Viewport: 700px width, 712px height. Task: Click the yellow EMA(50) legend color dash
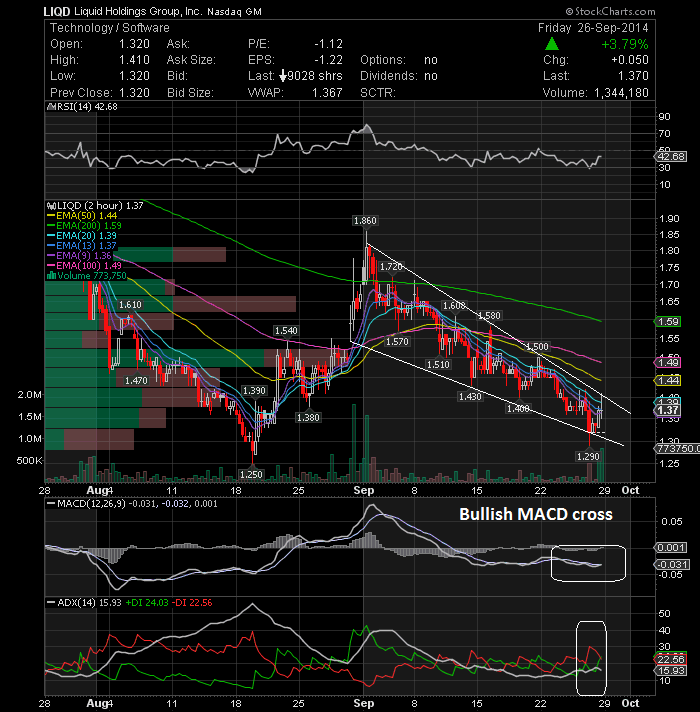[51, 216]
